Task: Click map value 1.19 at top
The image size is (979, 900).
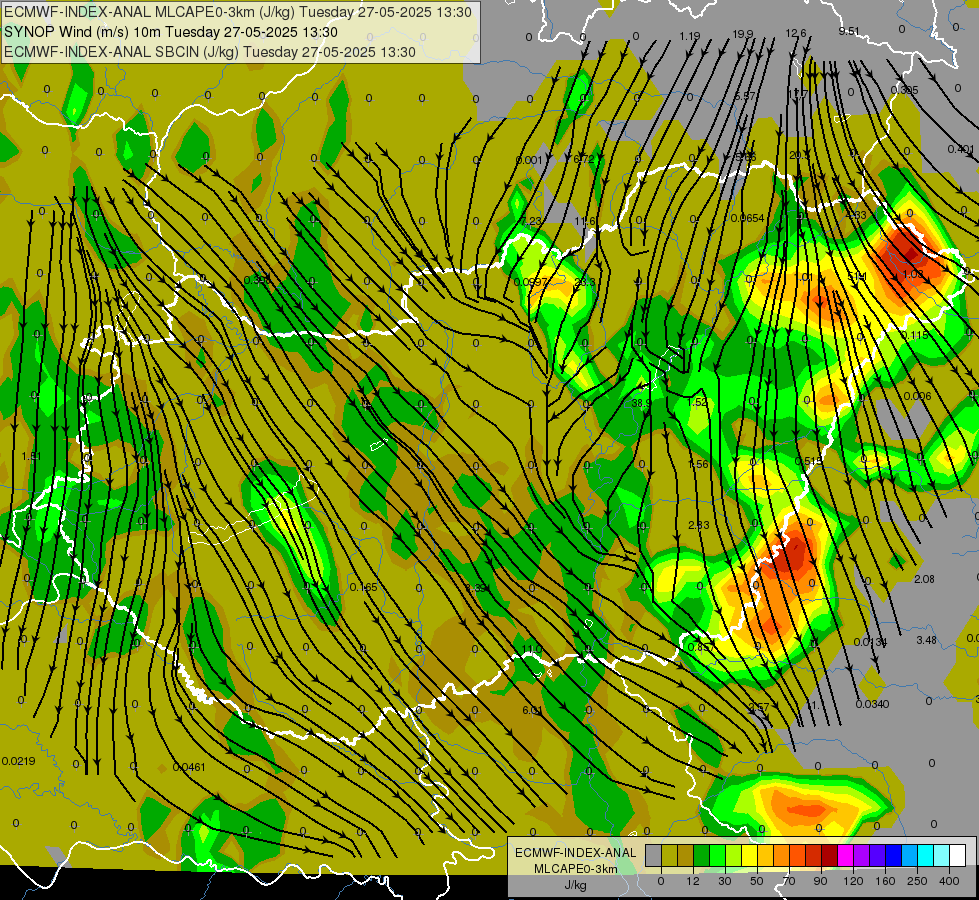Action: click(x=690, y=36)
